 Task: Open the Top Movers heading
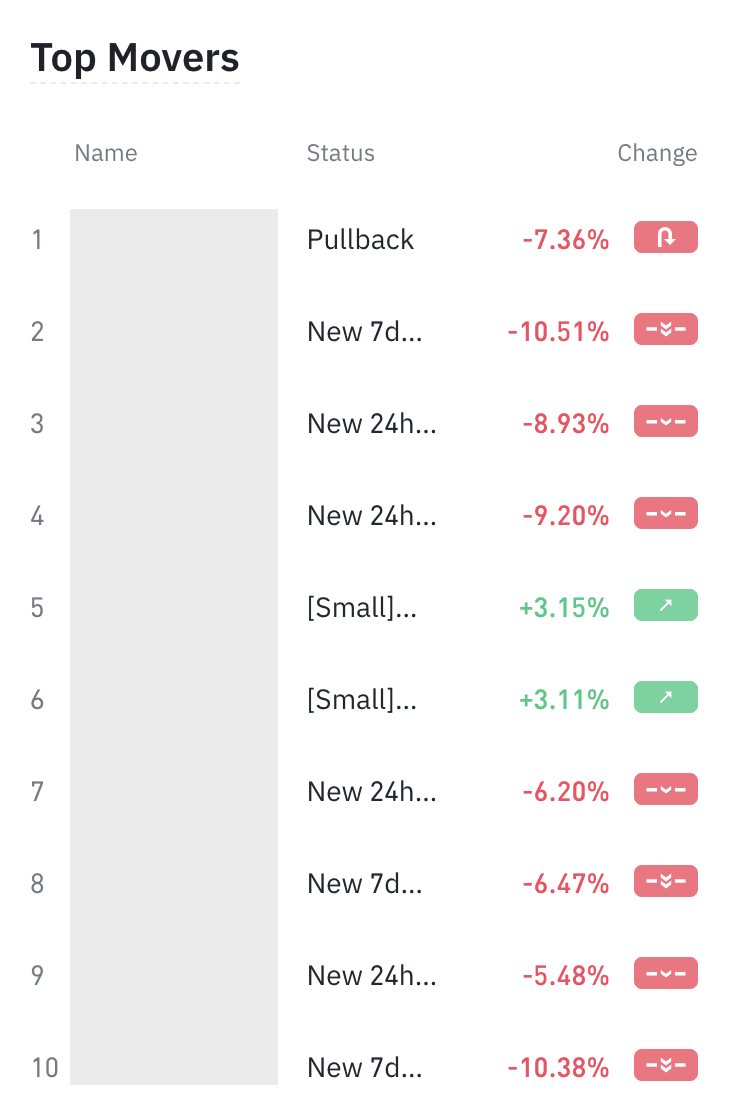pos(135,58)
